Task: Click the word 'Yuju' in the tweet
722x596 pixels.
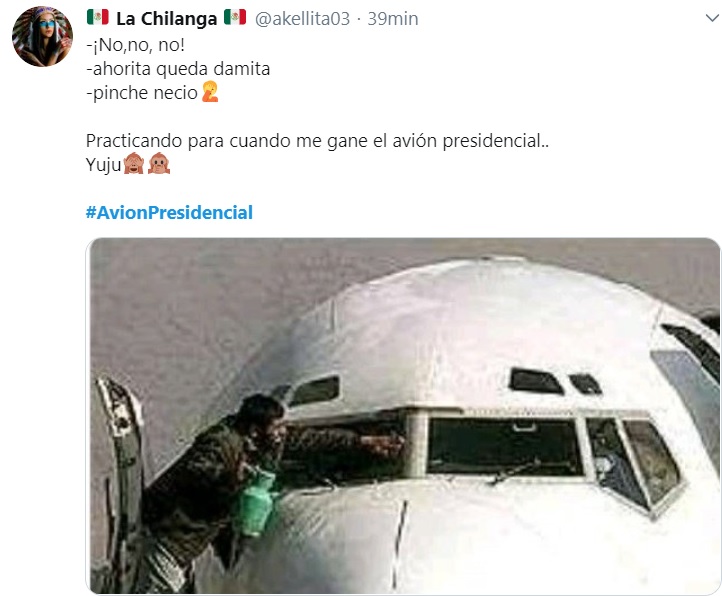Action: pyautogui.click(x=104, y=164)
